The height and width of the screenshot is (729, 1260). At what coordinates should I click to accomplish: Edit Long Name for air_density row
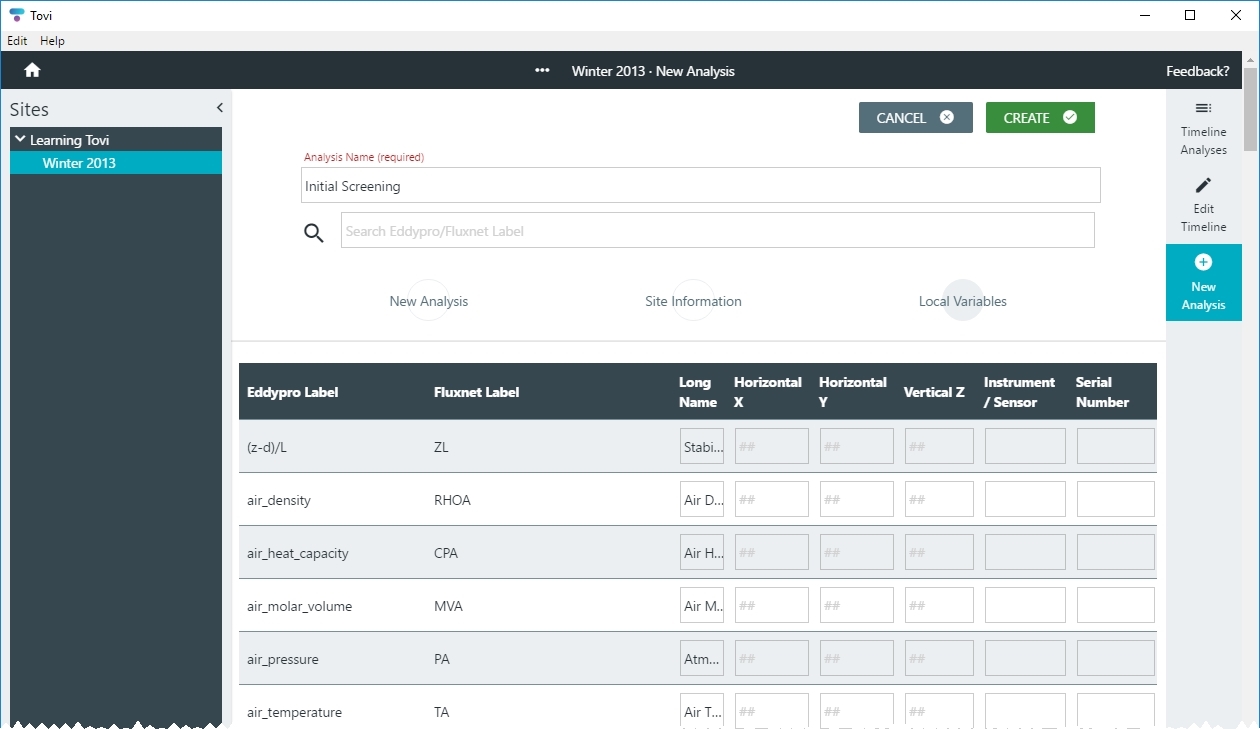[x=702, y=499]
